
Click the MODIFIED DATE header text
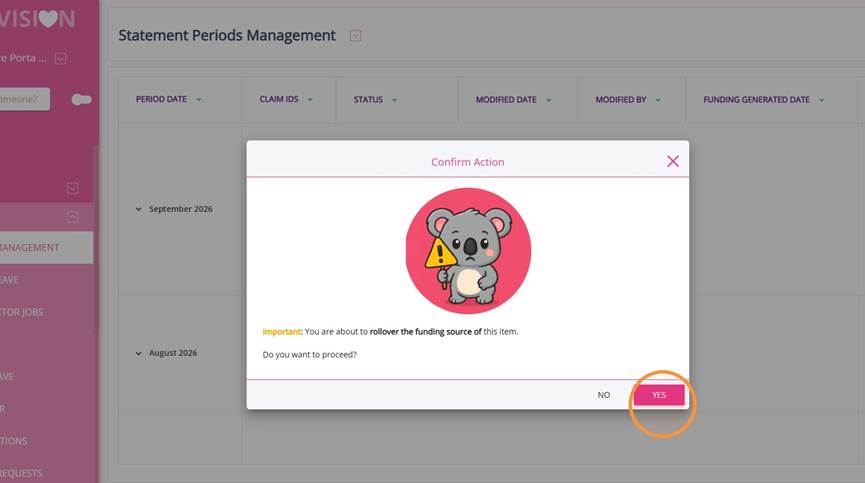(x=506, y=100)
